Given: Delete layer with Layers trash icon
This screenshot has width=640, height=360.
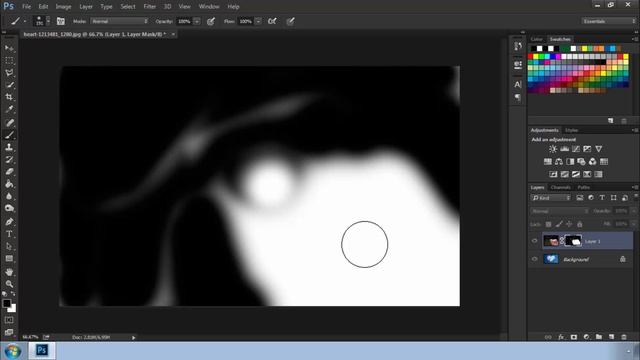Looking at the screenshot, I should point(624,337).
